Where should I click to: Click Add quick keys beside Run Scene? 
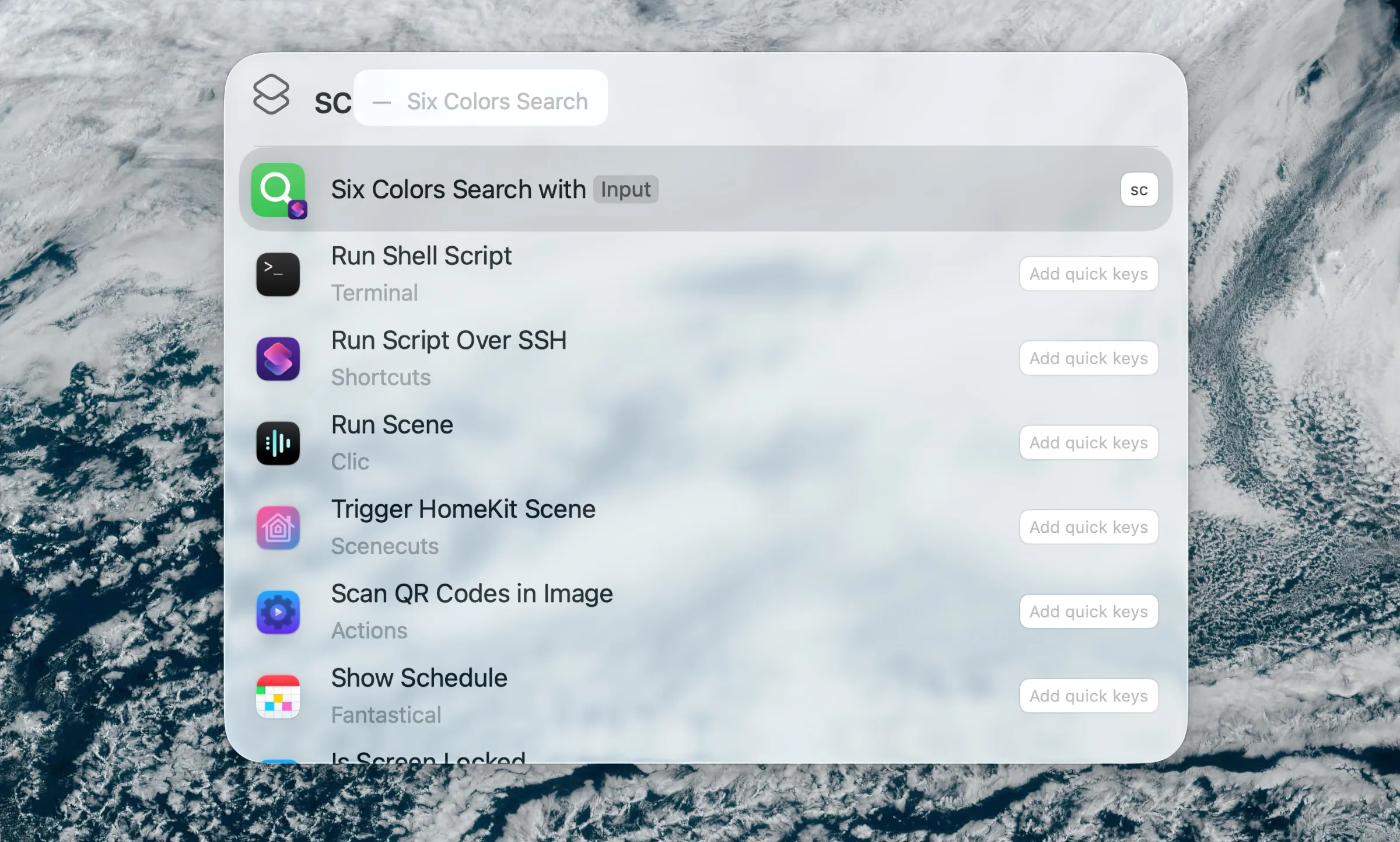(1088, 442)
